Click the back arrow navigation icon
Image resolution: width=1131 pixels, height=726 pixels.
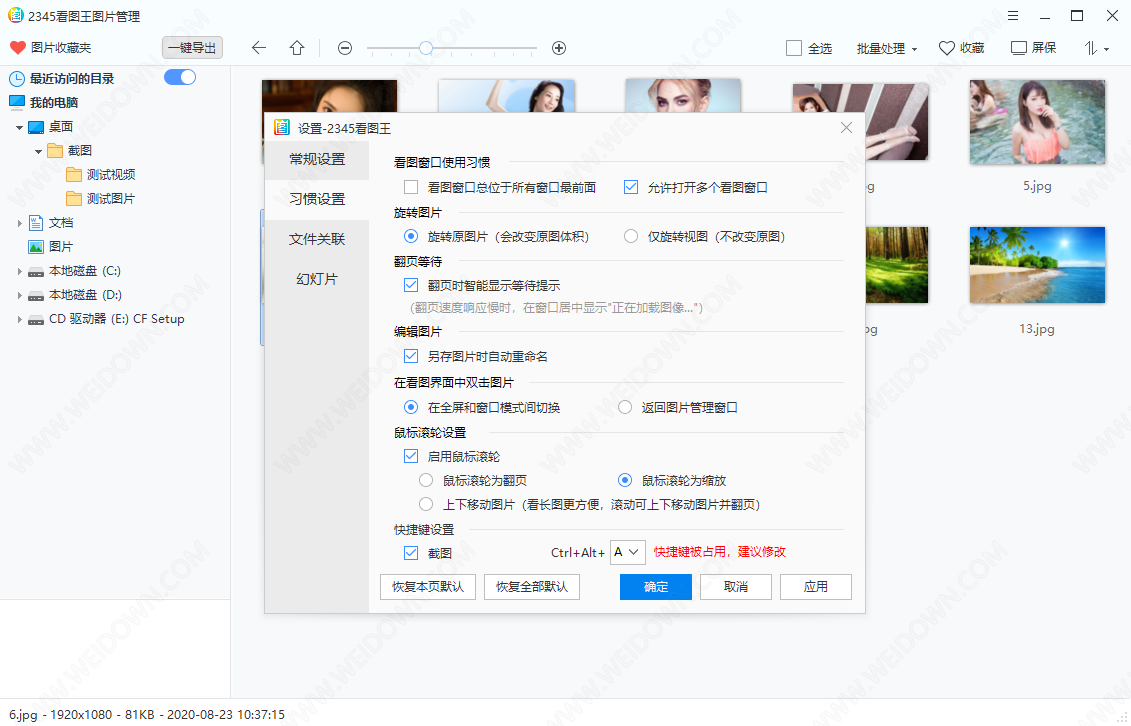click(x=259, y=48)
